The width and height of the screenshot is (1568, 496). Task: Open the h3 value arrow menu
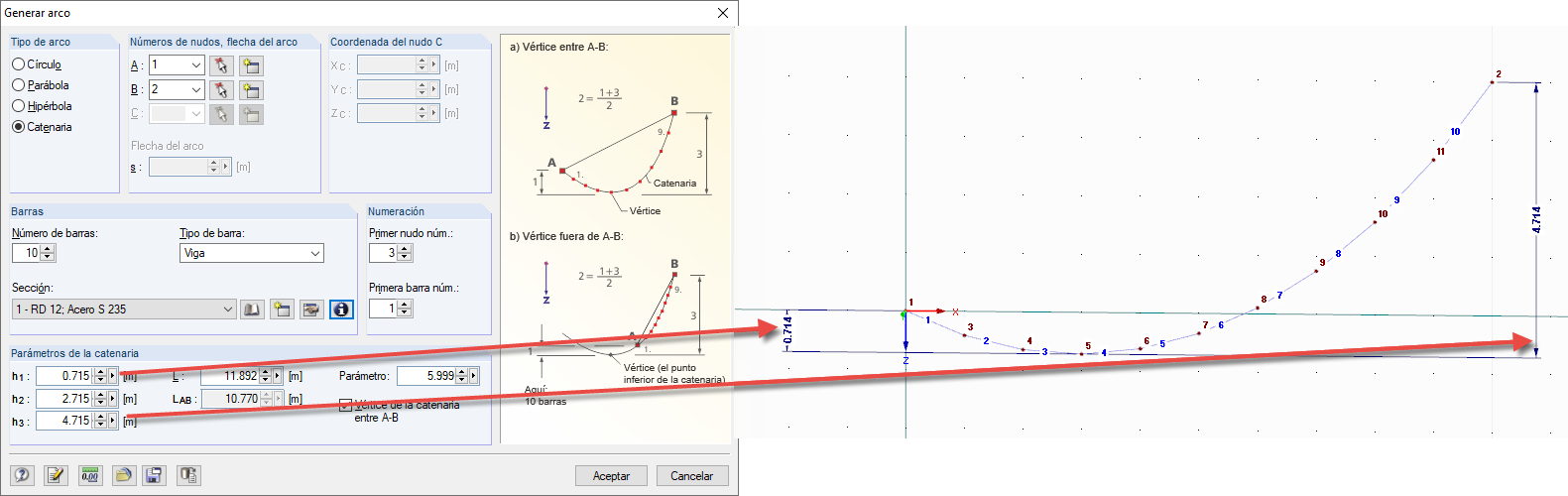coord(112,421)
